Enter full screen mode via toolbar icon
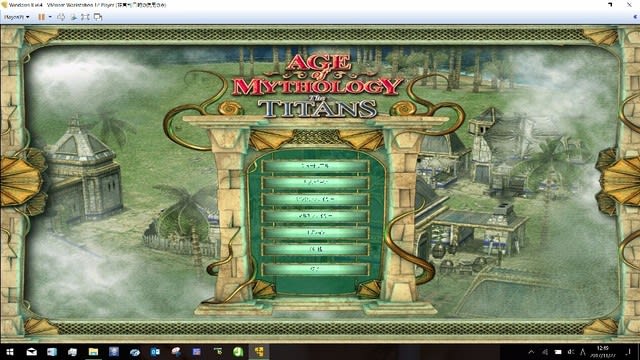 [85, 17]
